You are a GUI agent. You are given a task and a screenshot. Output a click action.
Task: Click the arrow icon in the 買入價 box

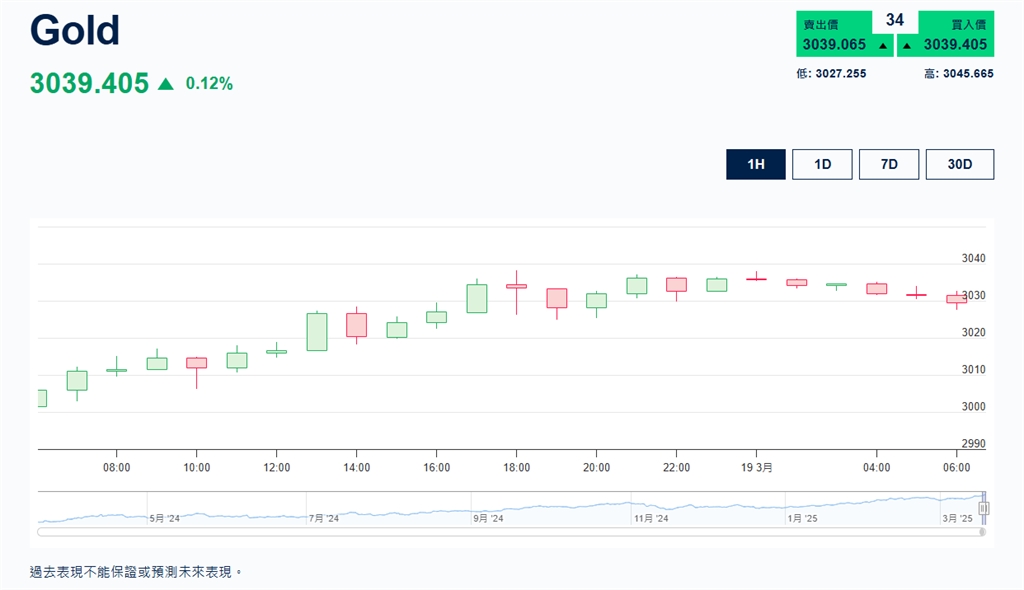pyautogui.click(x=906, y=45)
